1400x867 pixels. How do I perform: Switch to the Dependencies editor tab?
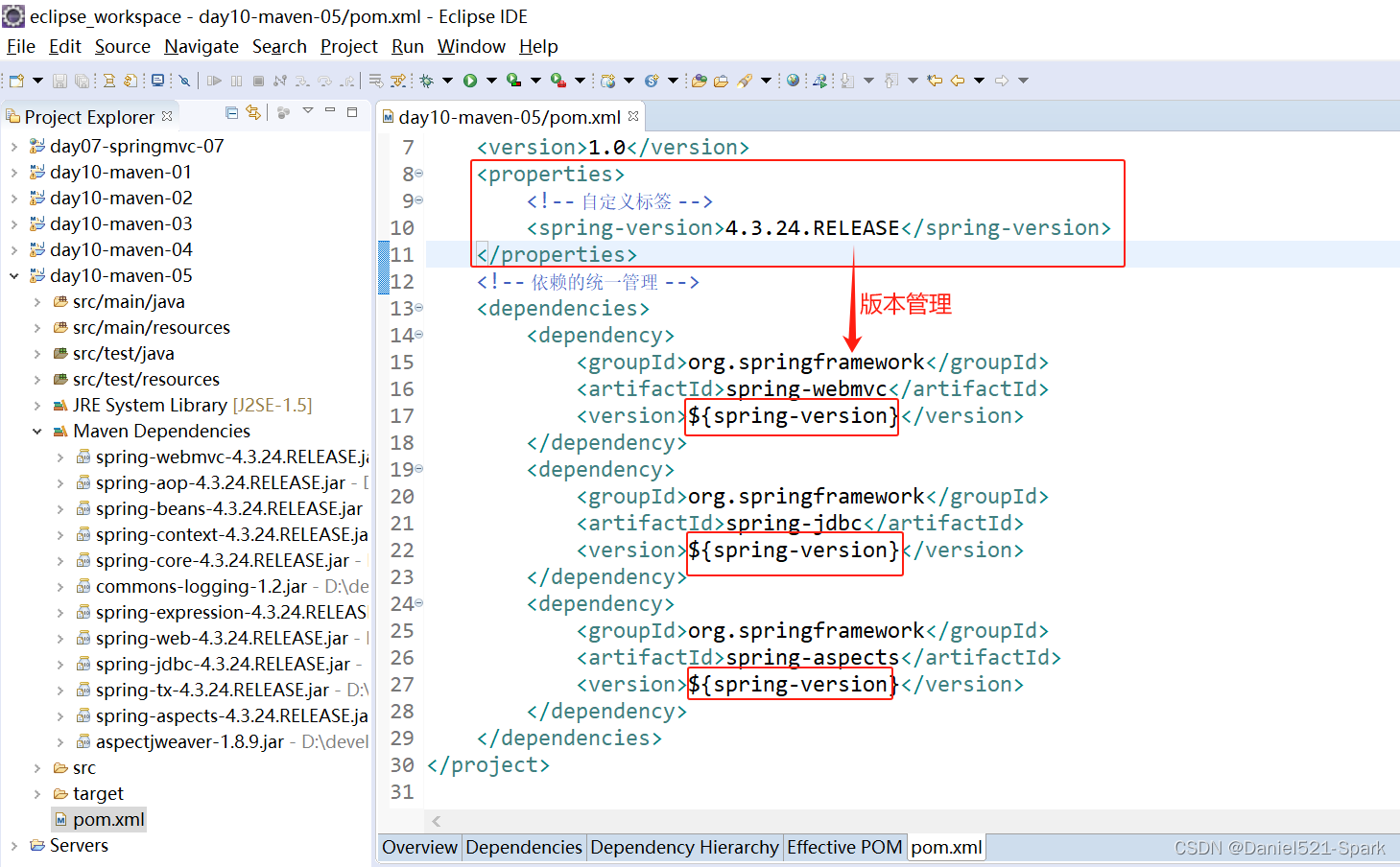pos(524,847)
